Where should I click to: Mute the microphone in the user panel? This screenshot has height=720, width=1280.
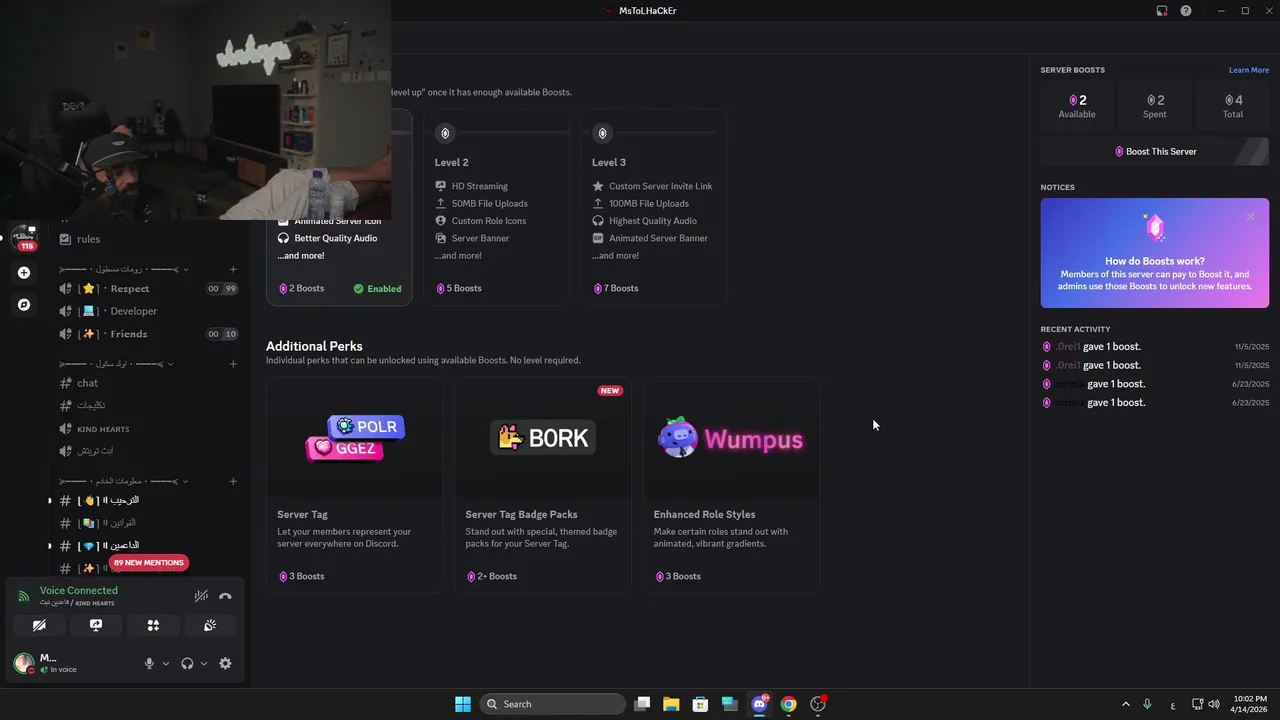coord(149,663)
